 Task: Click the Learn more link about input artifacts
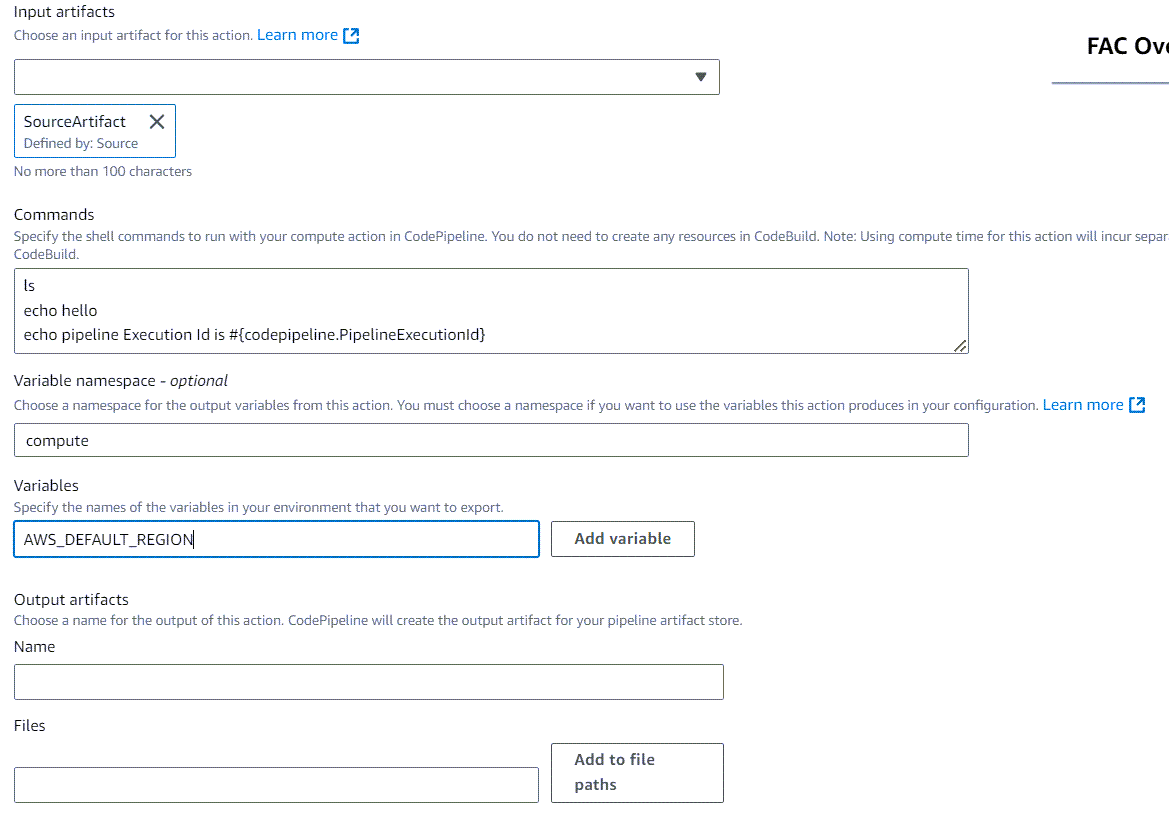pyautogui.click(x=298, y=34)
